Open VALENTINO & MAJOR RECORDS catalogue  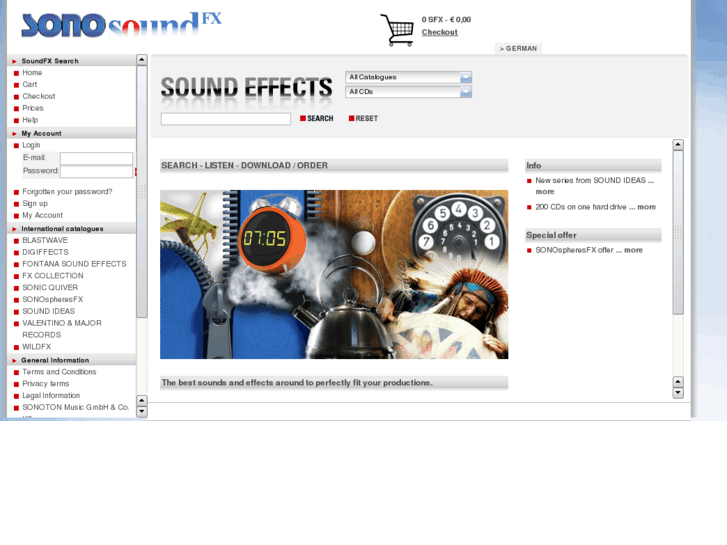pos(62,329)
